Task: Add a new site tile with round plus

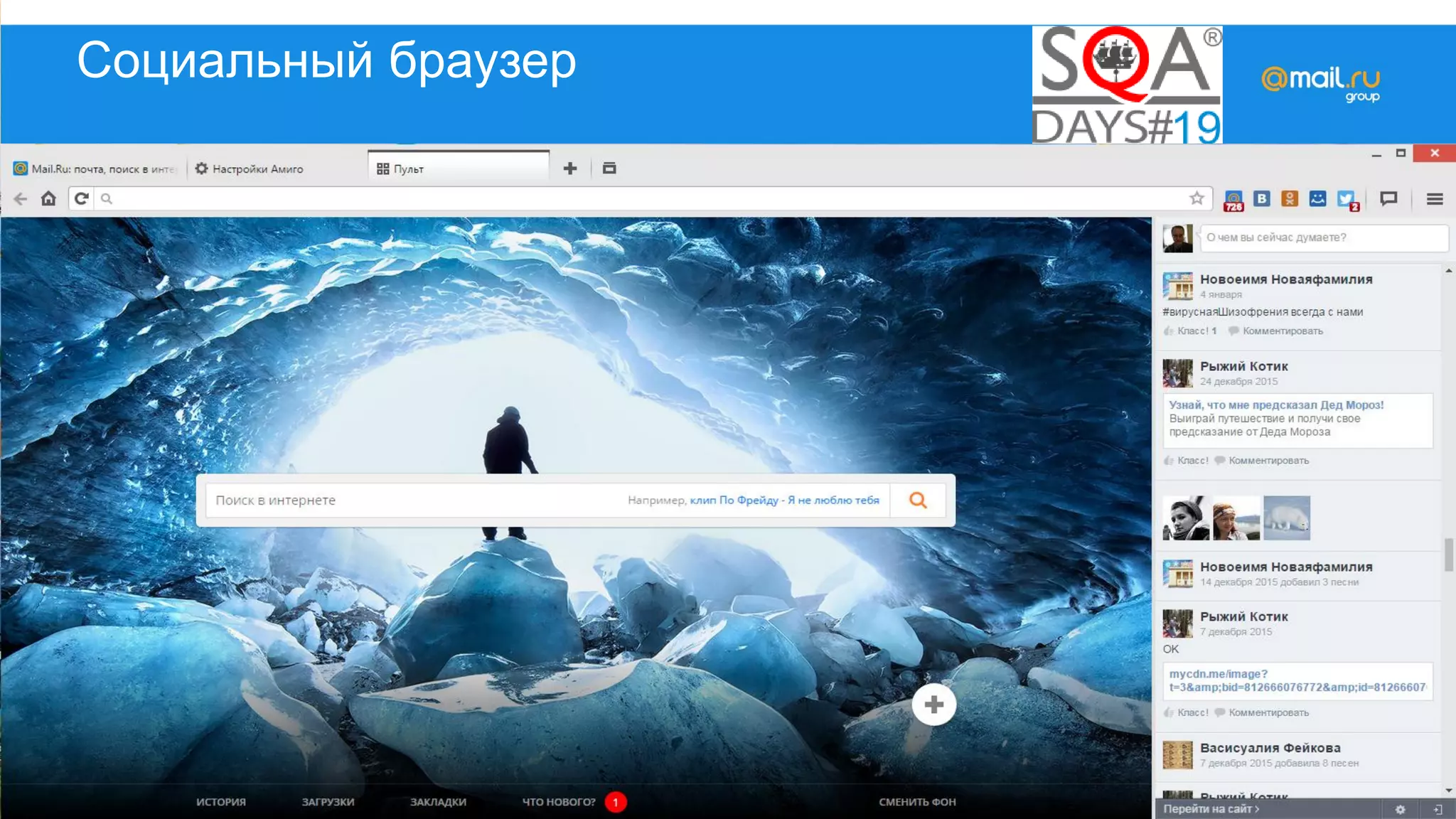Action: coord(933,705)
